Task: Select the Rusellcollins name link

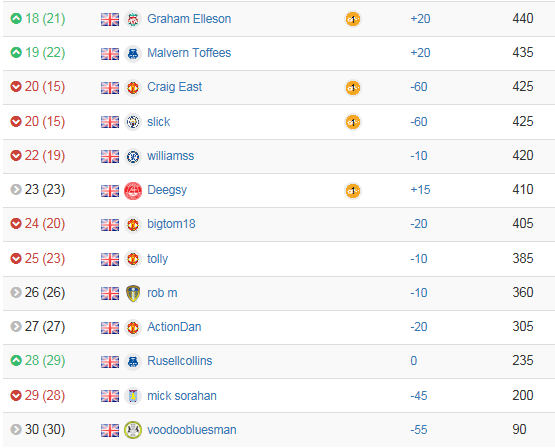Action: coord(180,361)
